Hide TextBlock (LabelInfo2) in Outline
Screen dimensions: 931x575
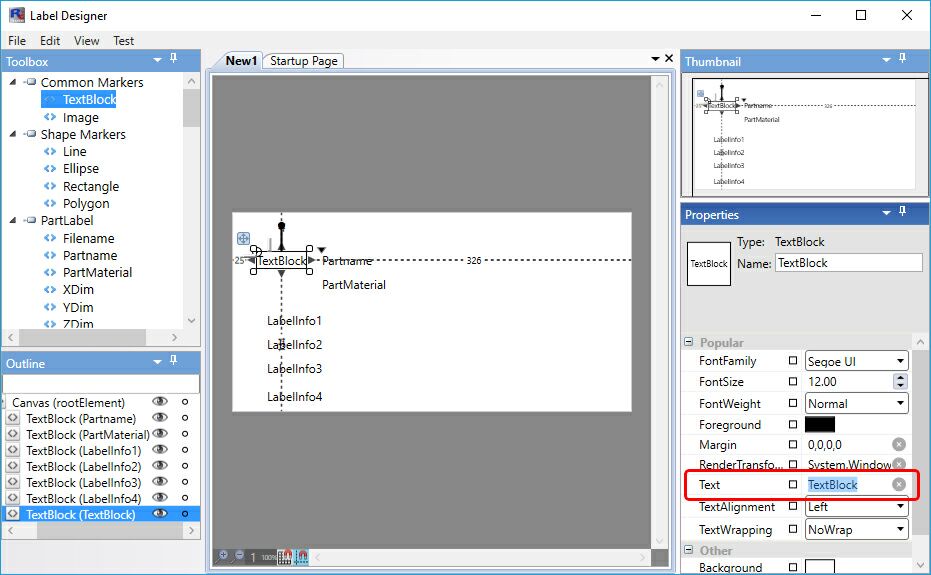(x=160, y=466)
